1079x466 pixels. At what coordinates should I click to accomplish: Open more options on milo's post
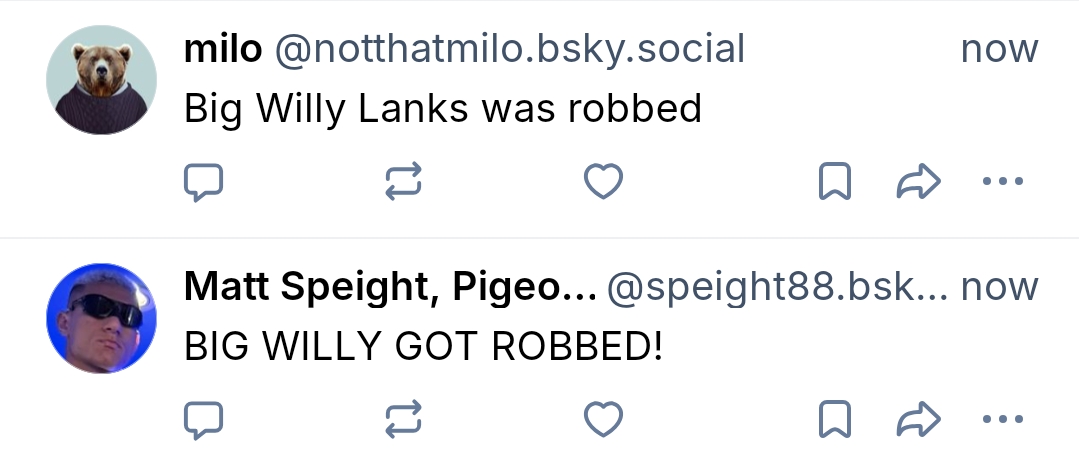(x=1003, y=182)
